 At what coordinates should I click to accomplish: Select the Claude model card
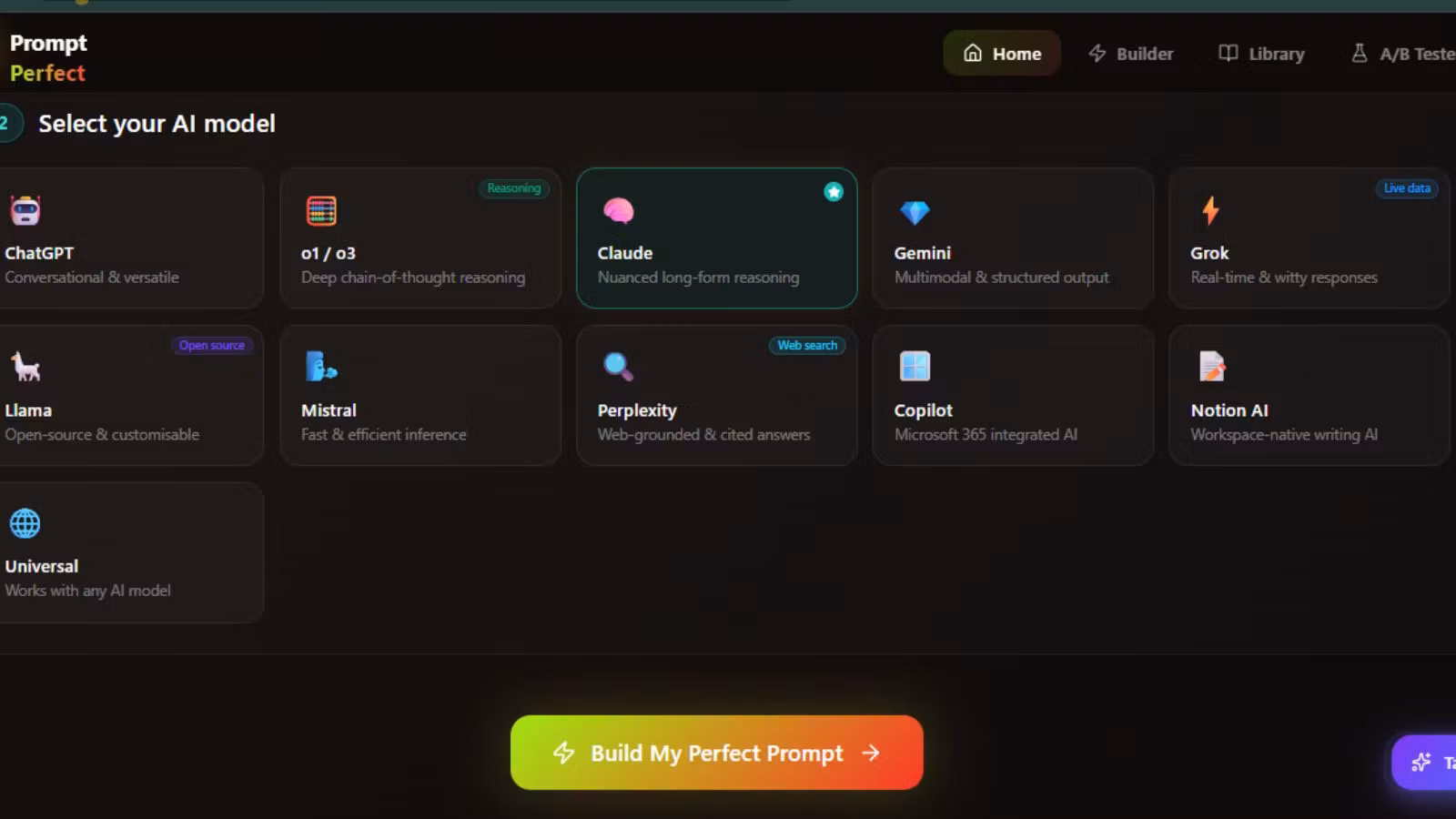point(717,238)
